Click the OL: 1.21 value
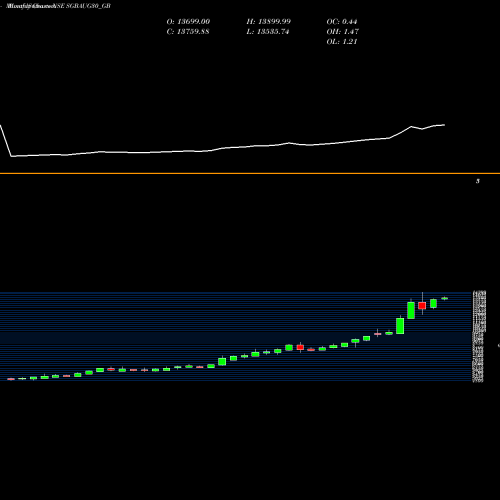The height and width of the screenshot is (500, 500). (342, 42)
